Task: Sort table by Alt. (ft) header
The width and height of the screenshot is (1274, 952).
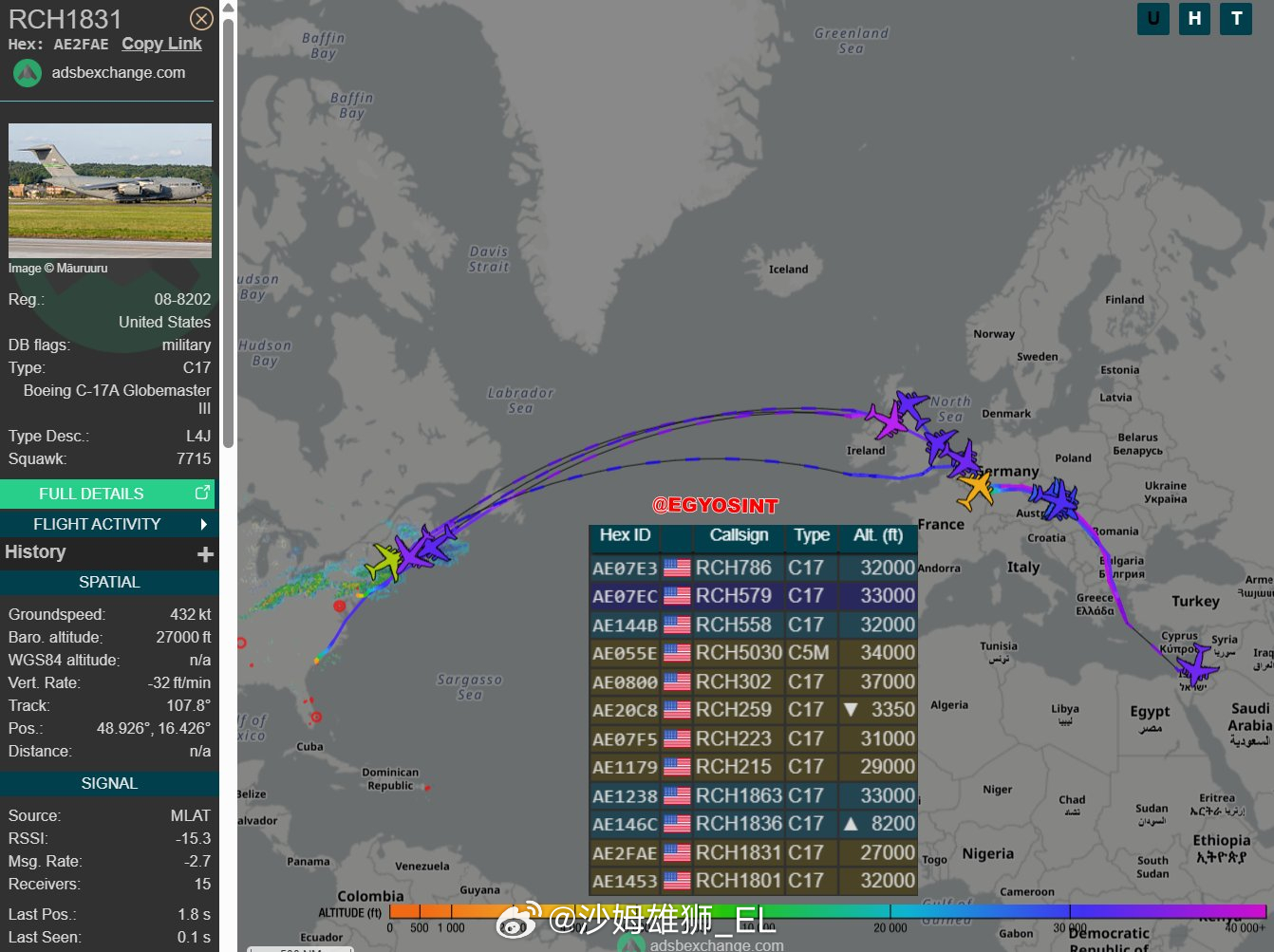Action: 878,535
